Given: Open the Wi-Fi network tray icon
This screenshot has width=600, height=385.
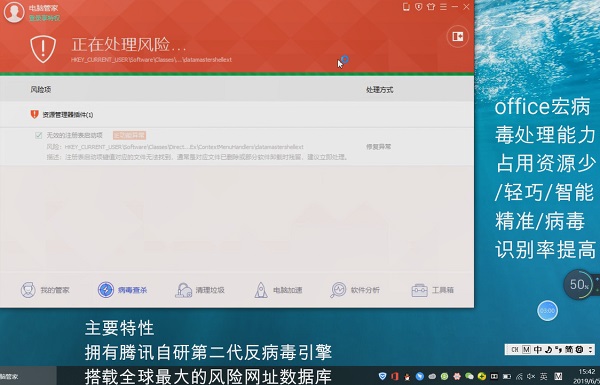Looking at the screenshot, I should click(519, 377).
